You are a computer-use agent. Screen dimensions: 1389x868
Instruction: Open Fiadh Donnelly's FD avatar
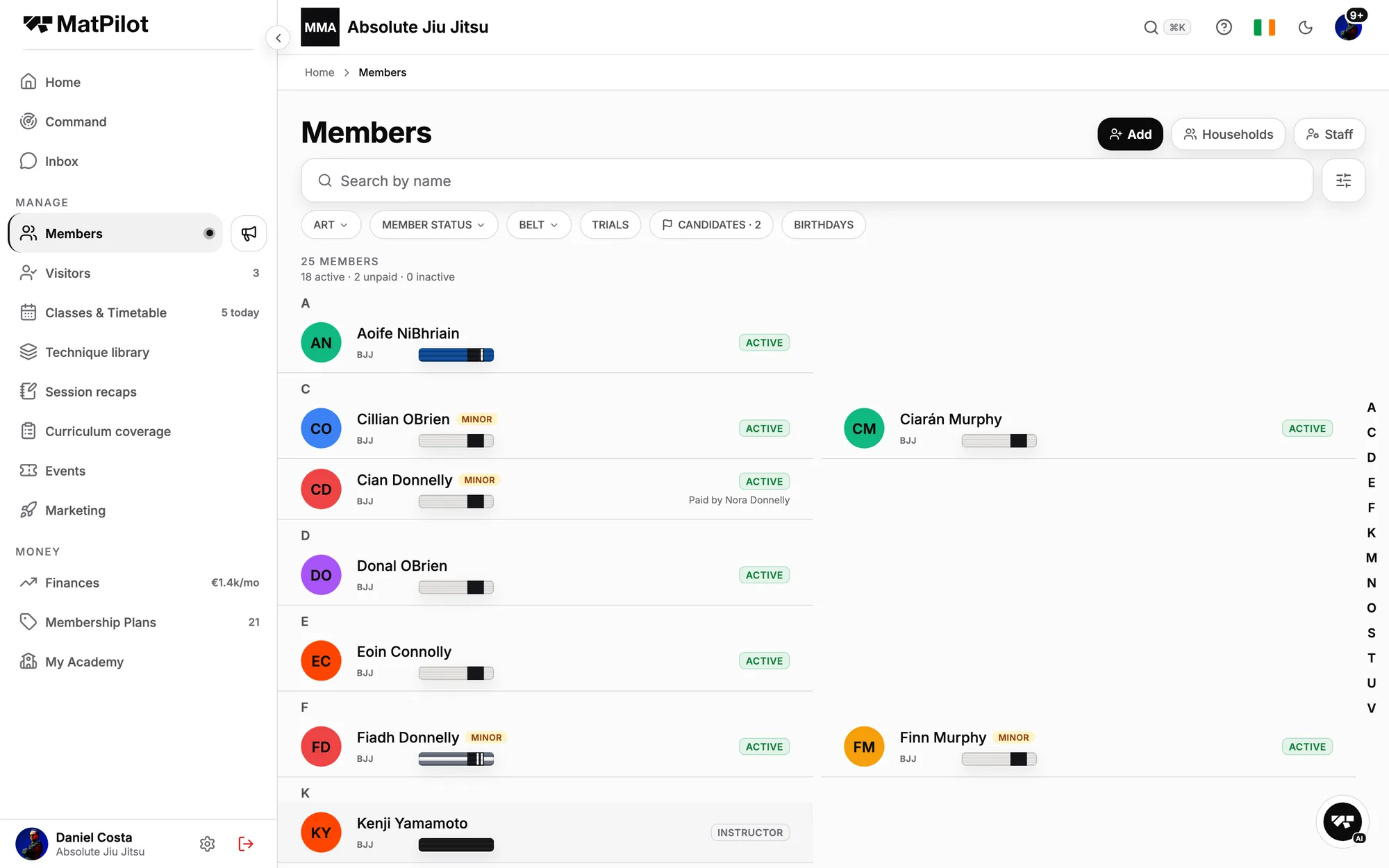click(321, 746)
